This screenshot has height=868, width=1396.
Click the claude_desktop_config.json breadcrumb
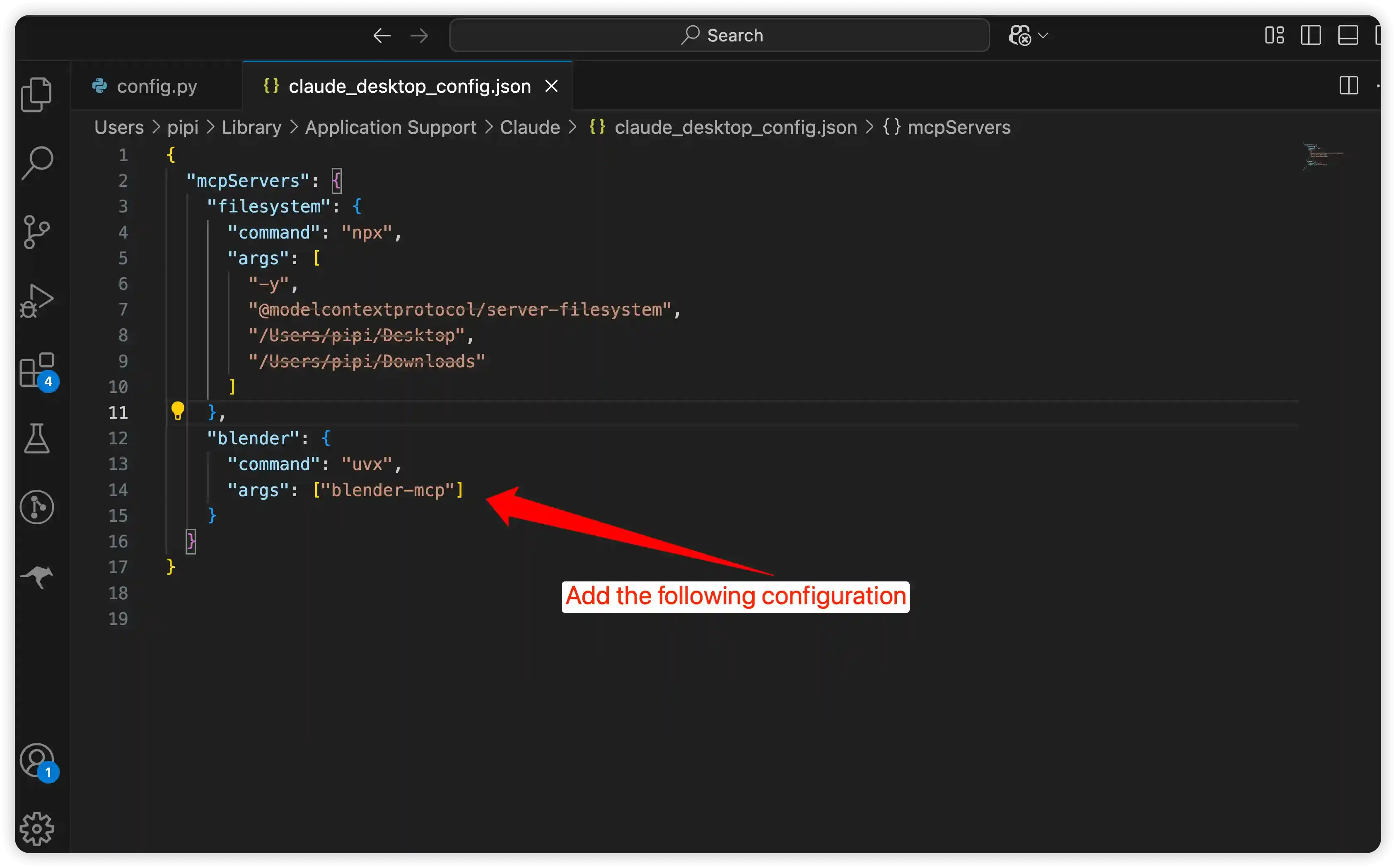point(723,128)
